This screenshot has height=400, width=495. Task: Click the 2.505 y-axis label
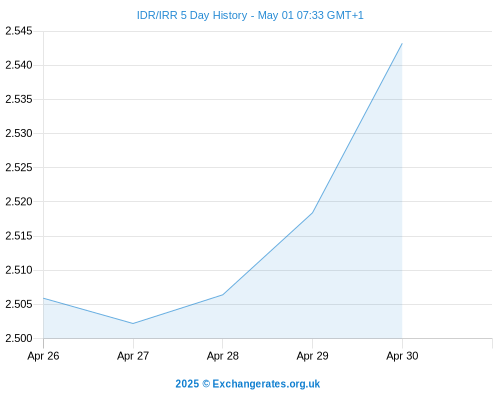pyautogui.click(x=19, y=304)
